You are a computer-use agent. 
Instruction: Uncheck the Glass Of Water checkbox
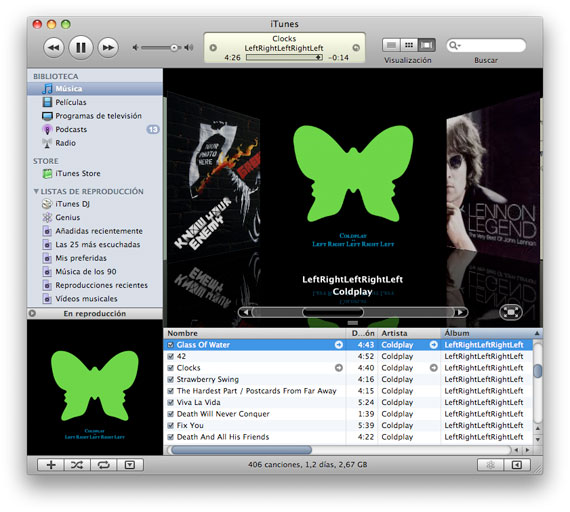tap(170, 345)
